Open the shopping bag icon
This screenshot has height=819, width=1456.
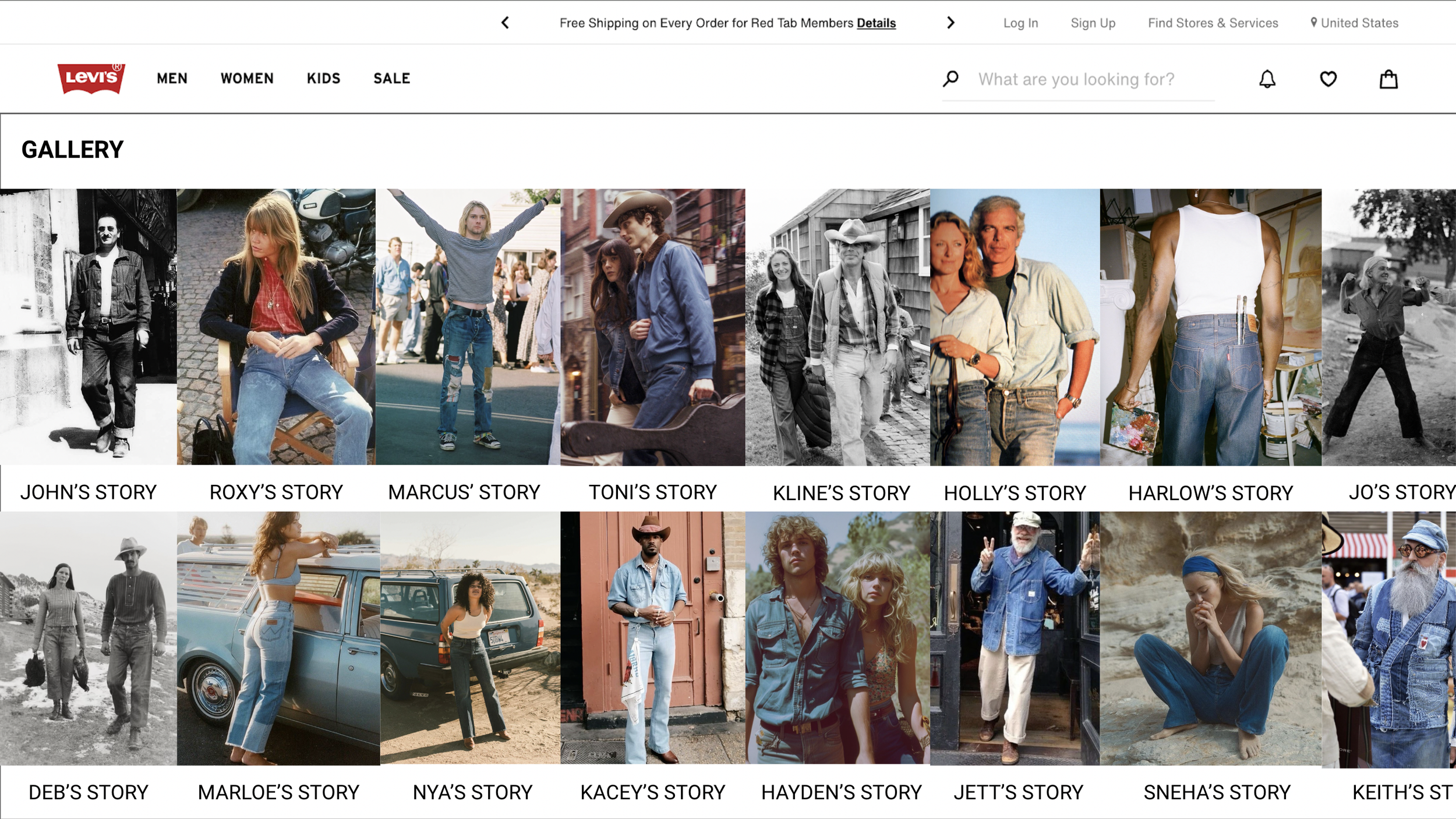[1388, 79]
